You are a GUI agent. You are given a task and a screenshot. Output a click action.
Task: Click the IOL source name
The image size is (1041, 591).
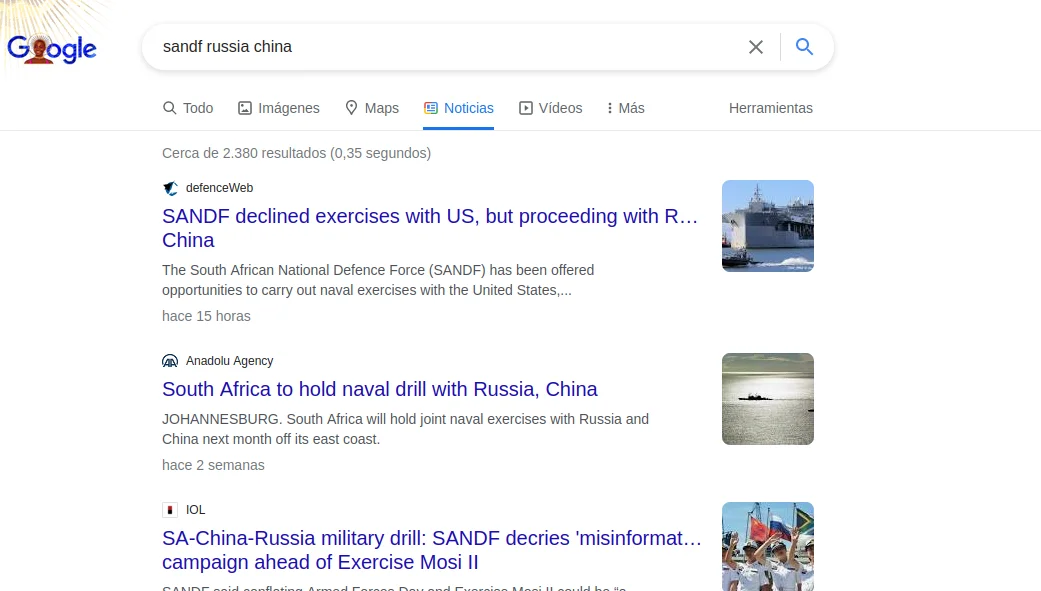195,510
